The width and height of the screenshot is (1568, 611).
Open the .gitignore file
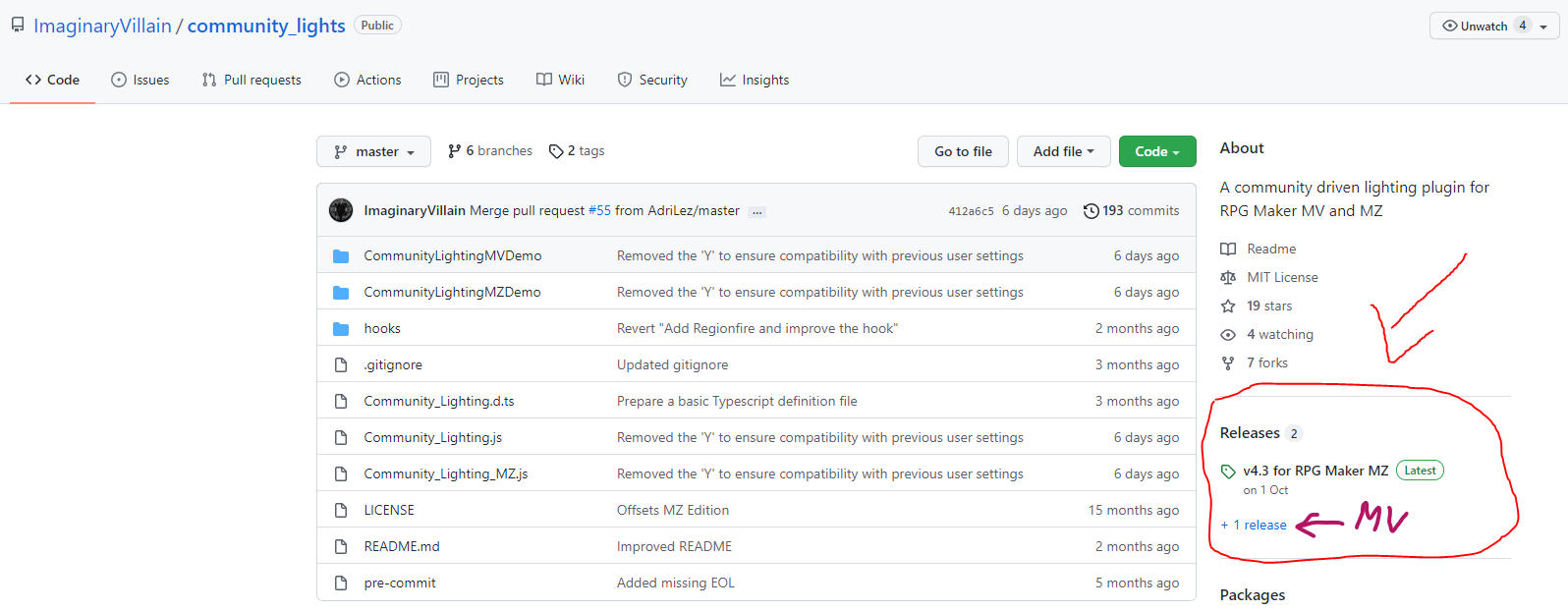(x=393, y=364)
